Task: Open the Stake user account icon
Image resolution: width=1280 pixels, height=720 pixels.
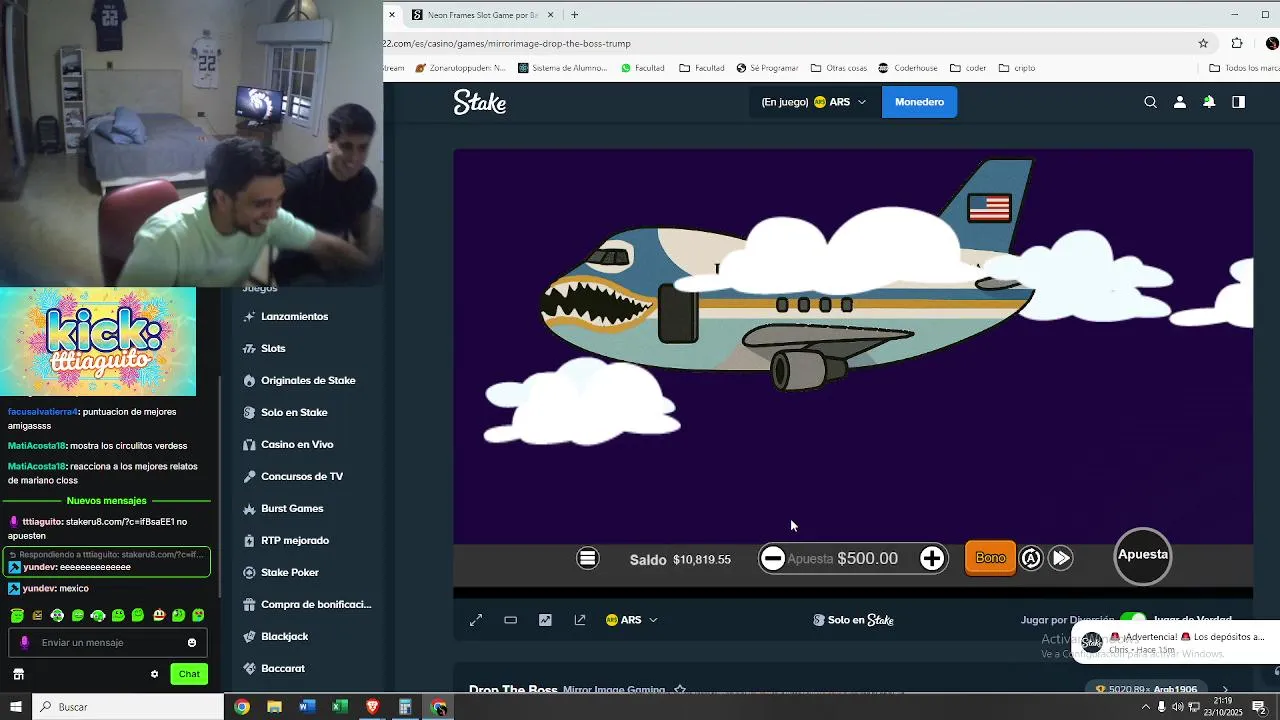Action: tap(1180, 102)
